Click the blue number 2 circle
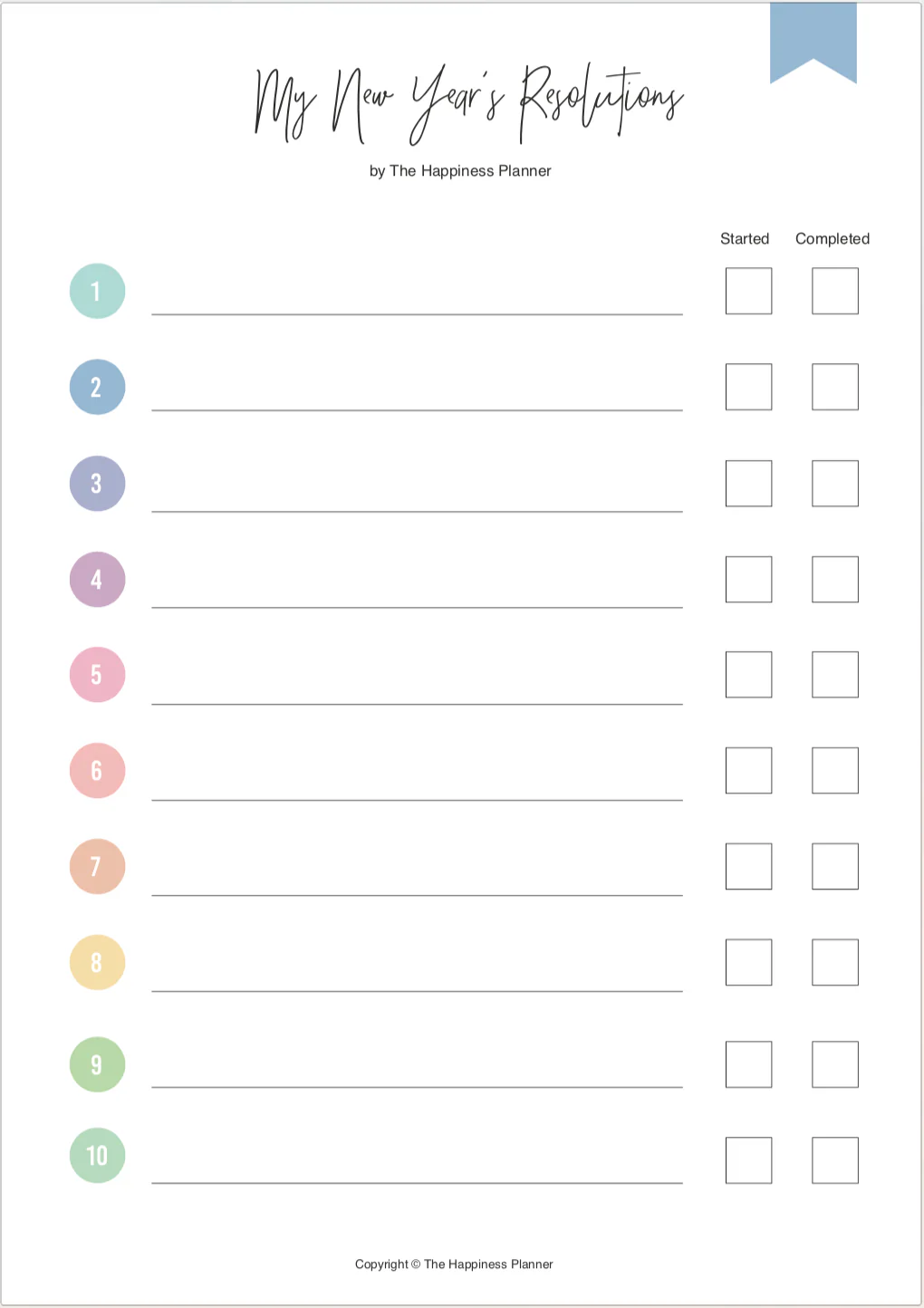The height and width of the screenshot is (1308, 924). (x=97, y=387)
